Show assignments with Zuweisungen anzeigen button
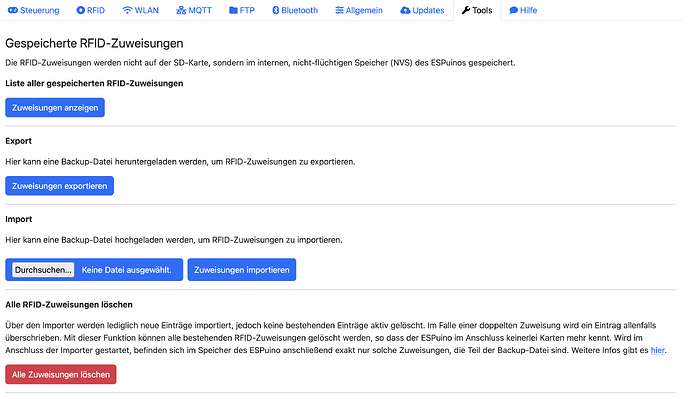 pyautogui.click(x=55, y=108)
